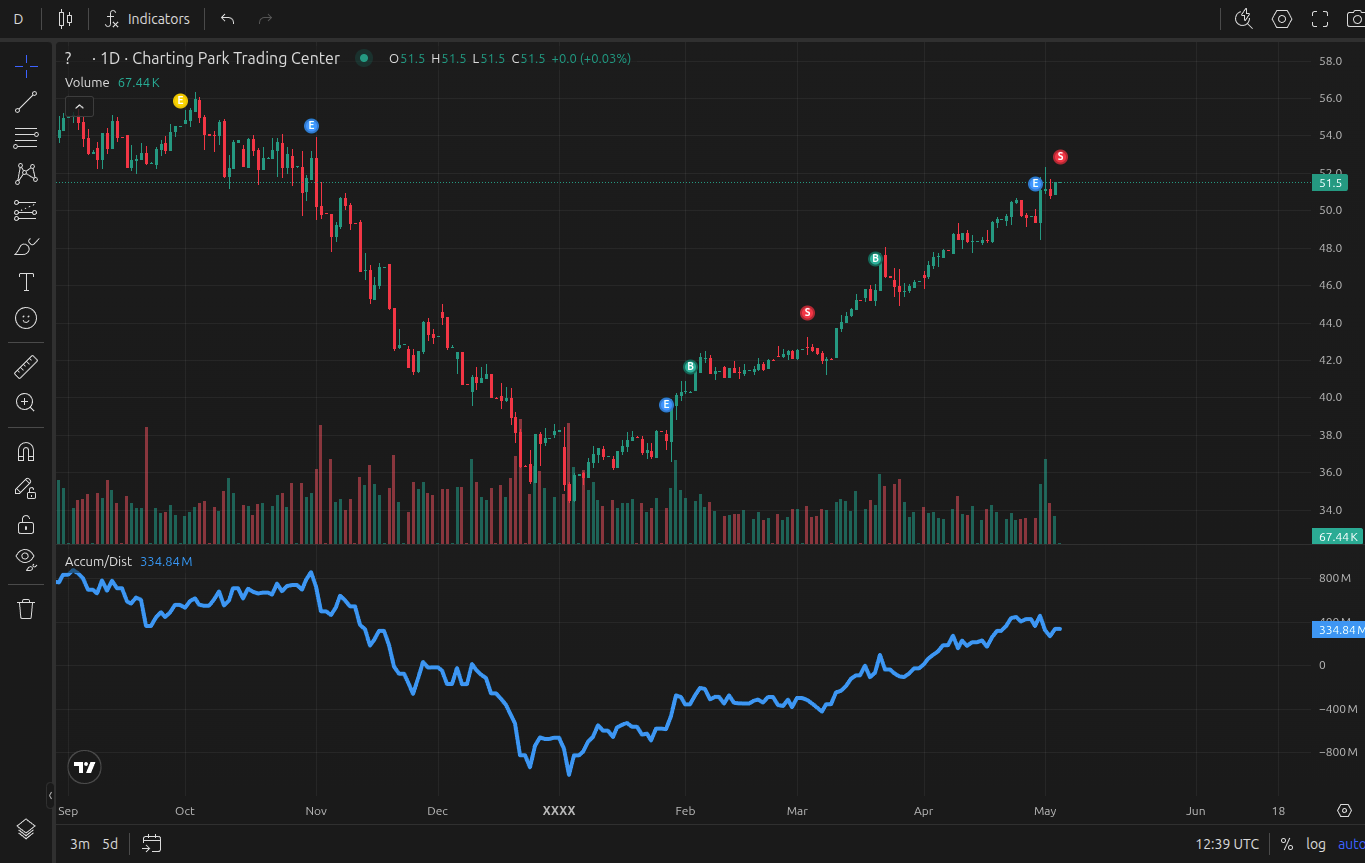Select the trend line drawing tool

pyautogui.click(x=26, y=101)
